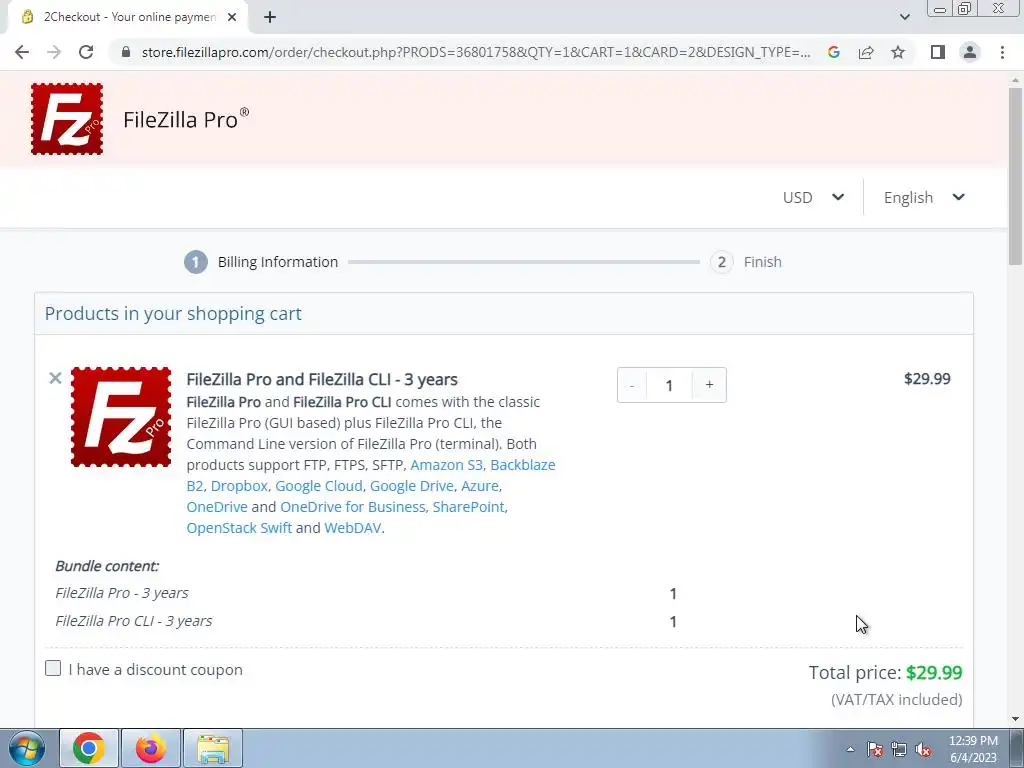Click the share page icon
The width and height of the screenshot is (1024, 768).
[x=866, y=52]
